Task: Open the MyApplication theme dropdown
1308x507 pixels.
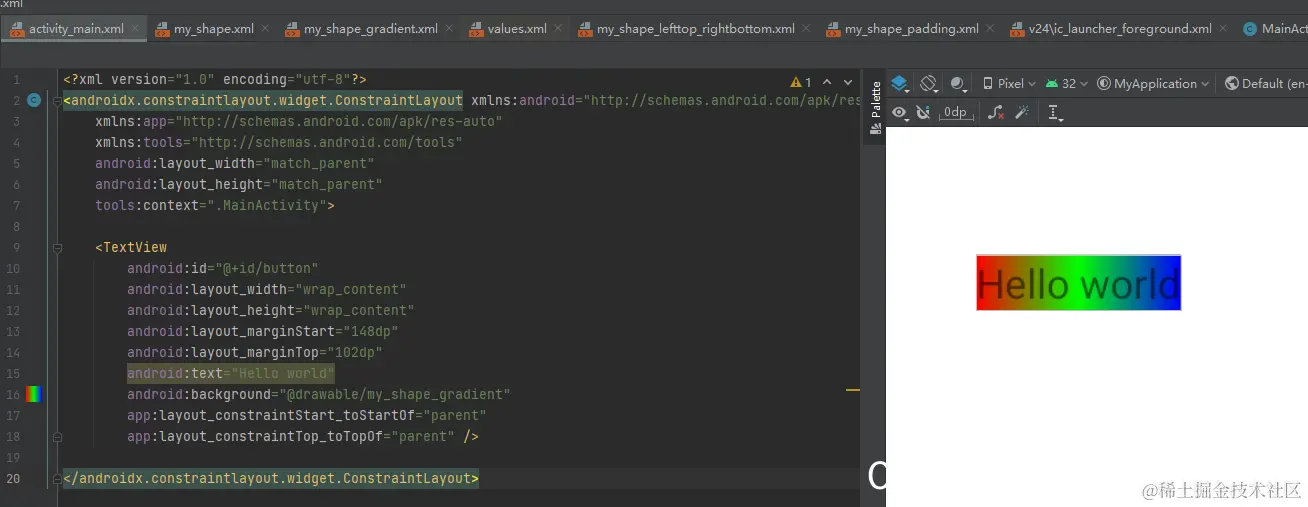Action: (x=1153, y=84)
